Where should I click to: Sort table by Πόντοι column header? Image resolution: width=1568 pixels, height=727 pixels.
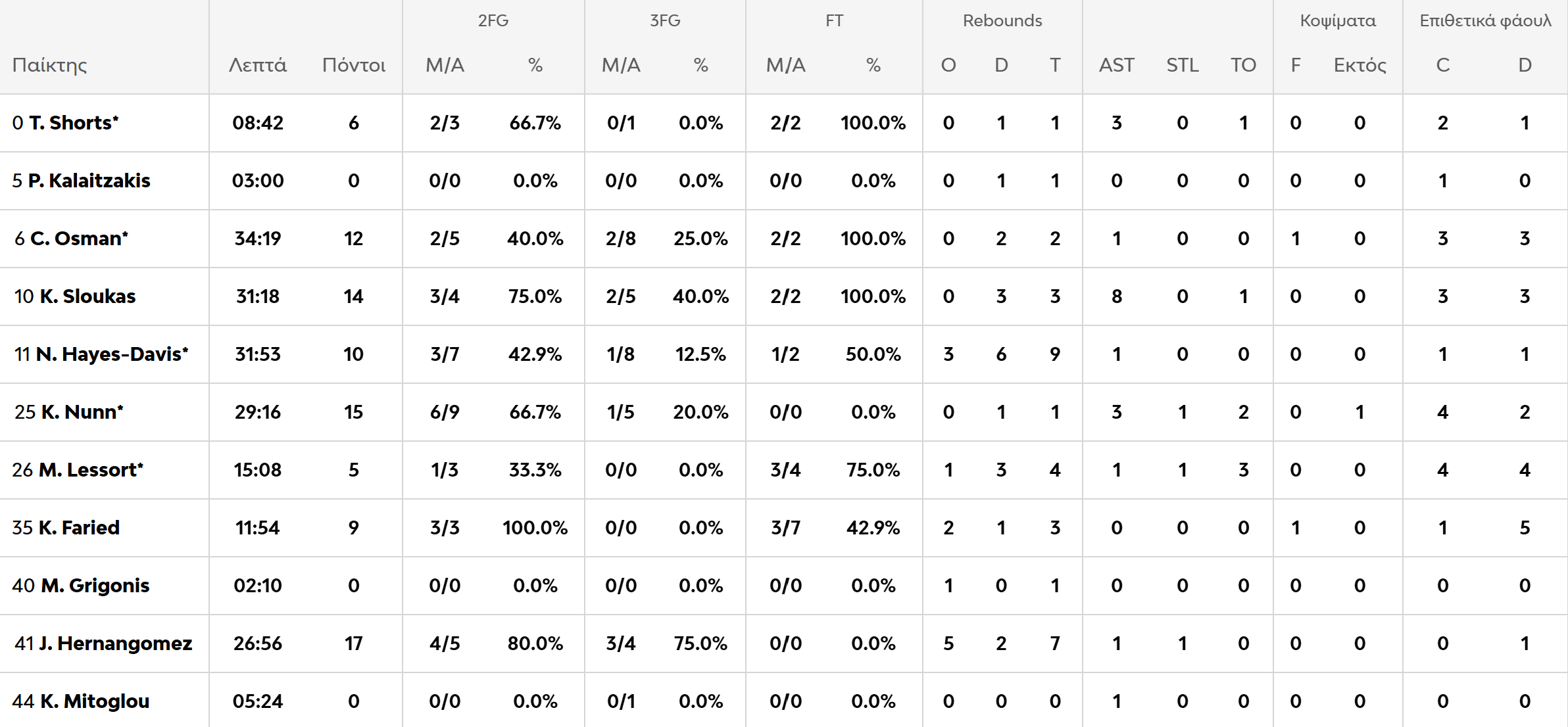(354, 65)
